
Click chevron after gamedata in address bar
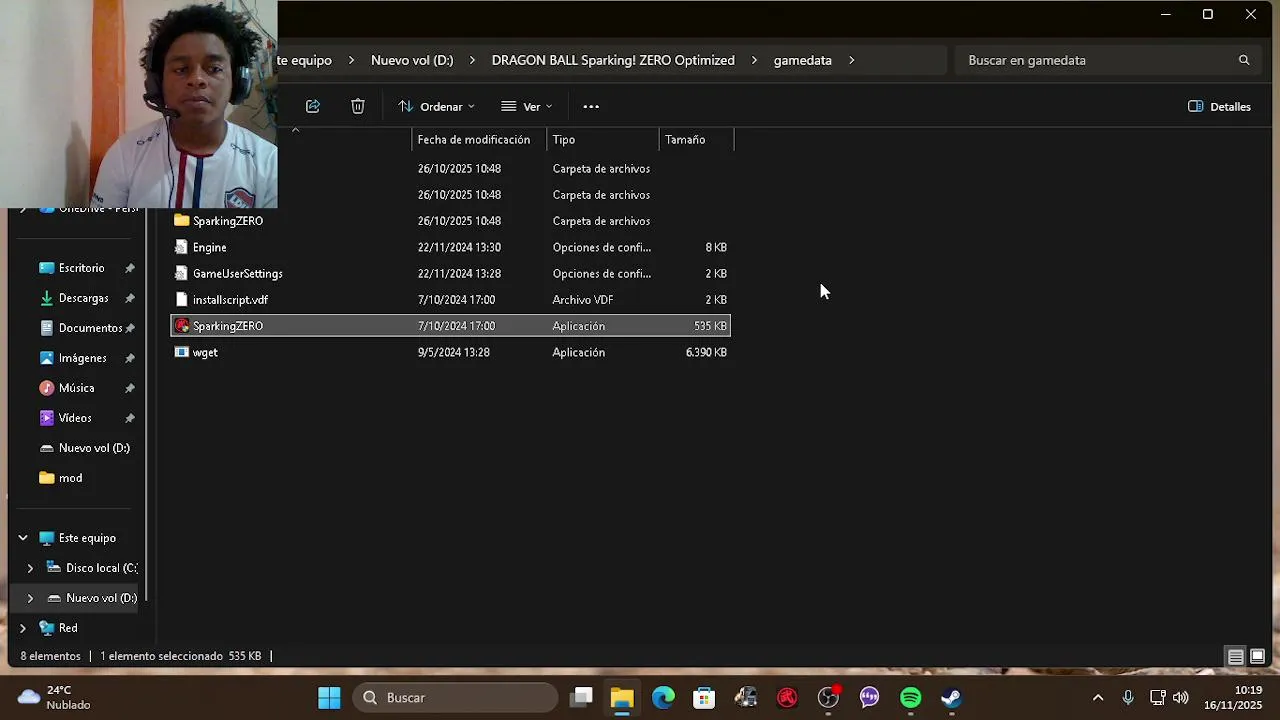click(852, 60)
